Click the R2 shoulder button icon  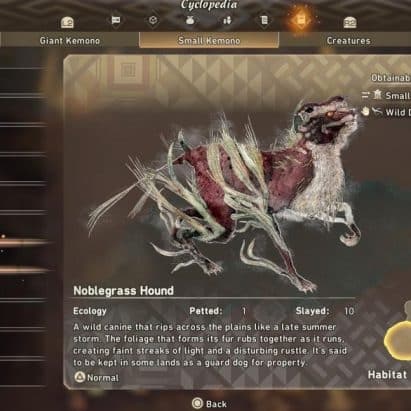pyautogui.click(x=350, y=22)
